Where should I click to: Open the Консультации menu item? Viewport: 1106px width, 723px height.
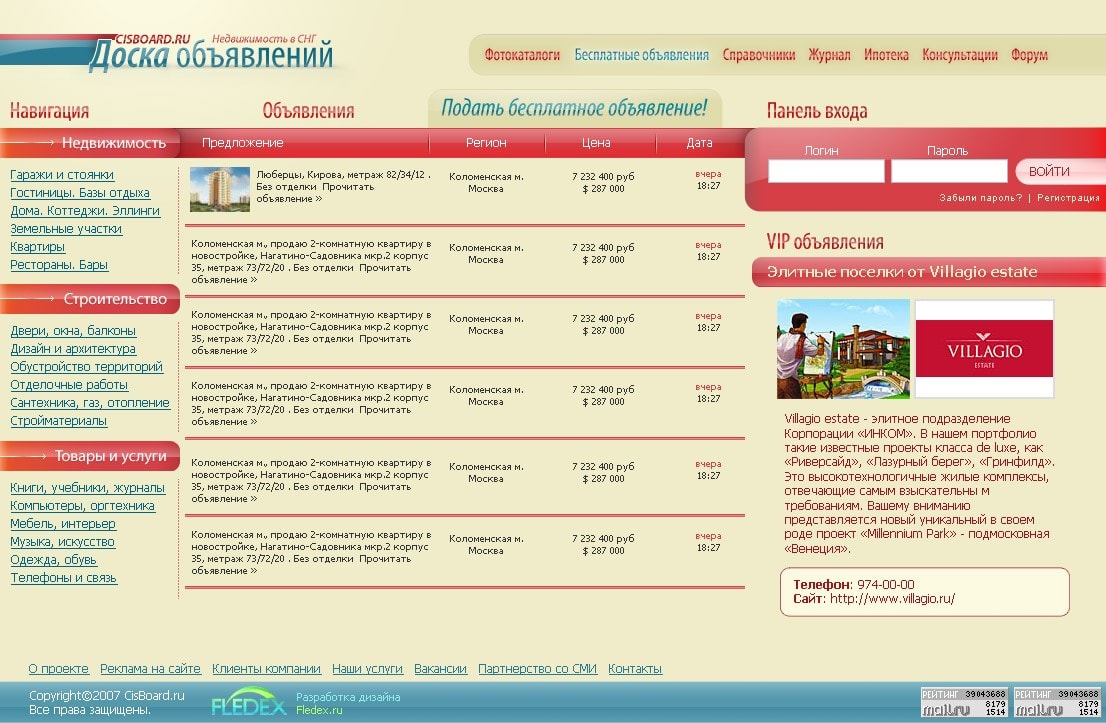point(960,55)
